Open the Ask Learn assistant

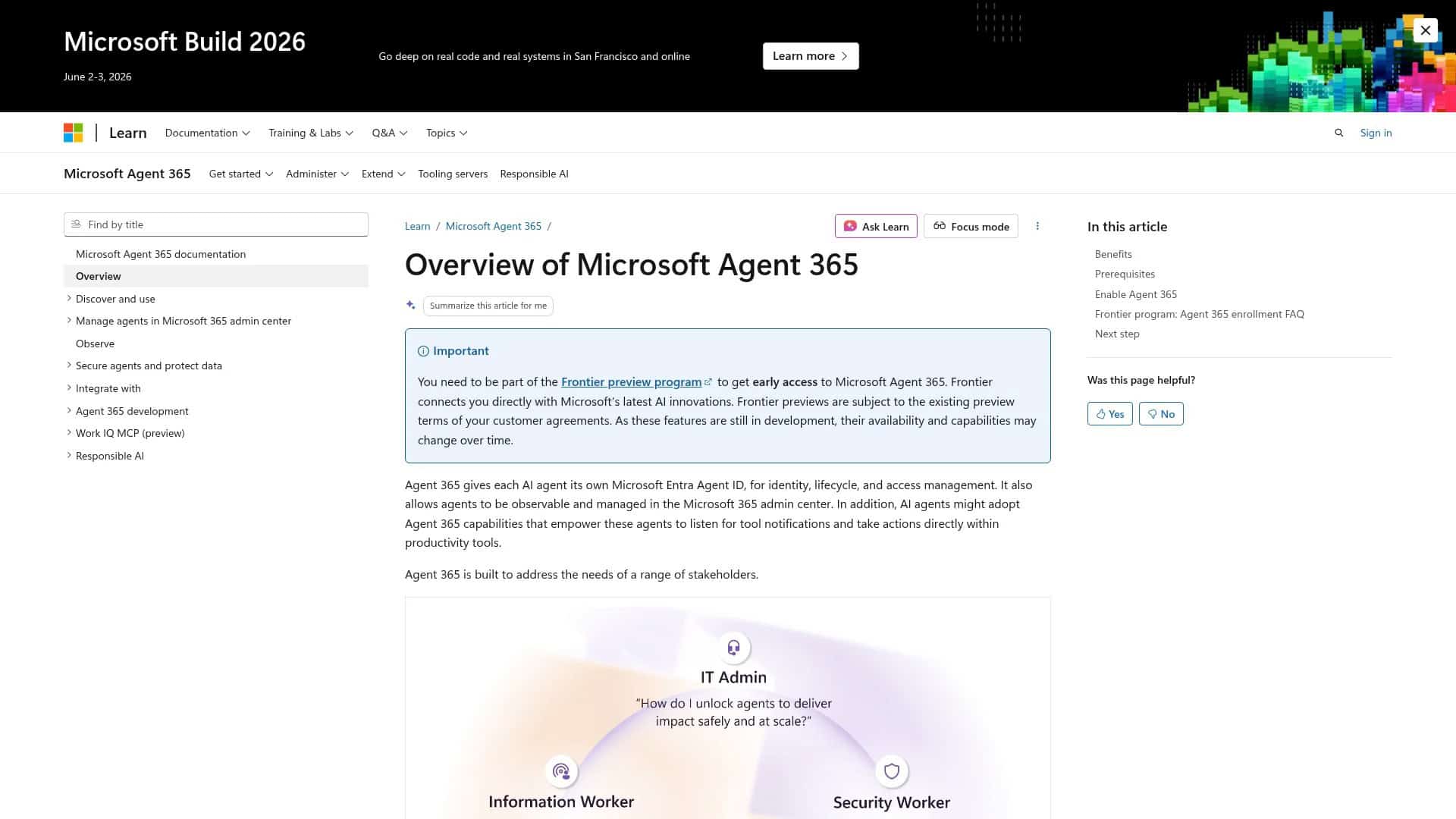point(876,226)
